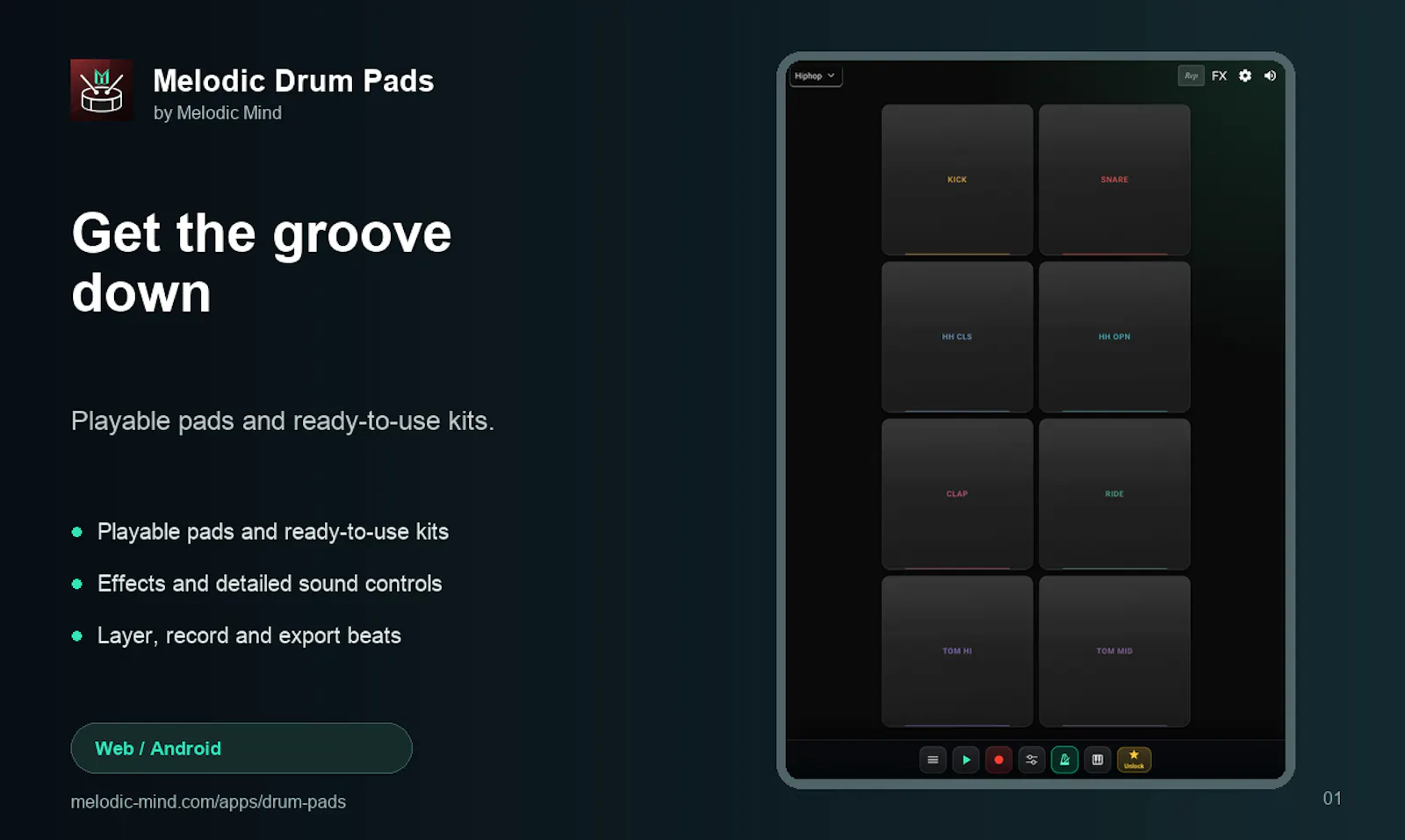This screenshot has height=840, width=1405.
Task: Click 'Playable pads and ready-to-use kits' bullet
Action: pos(273,532)
